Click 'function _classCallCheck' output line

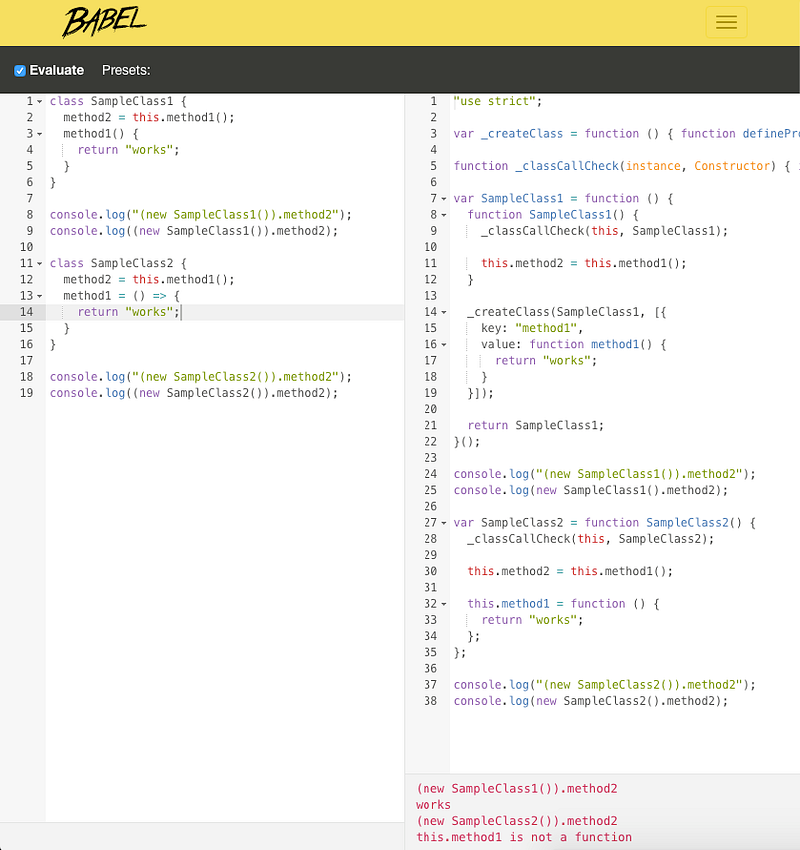click(x=627, y=166)
